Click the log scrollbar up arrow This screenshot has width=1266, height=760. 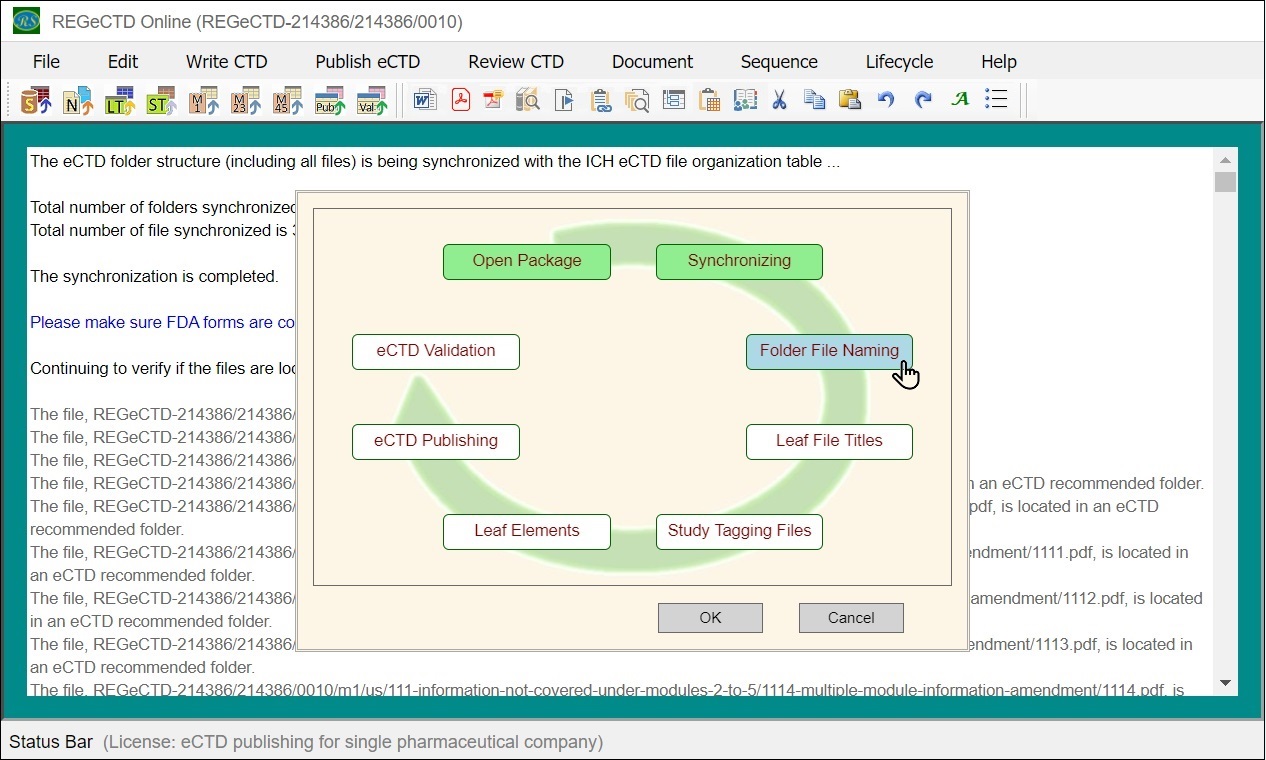tap(1225, 160)
